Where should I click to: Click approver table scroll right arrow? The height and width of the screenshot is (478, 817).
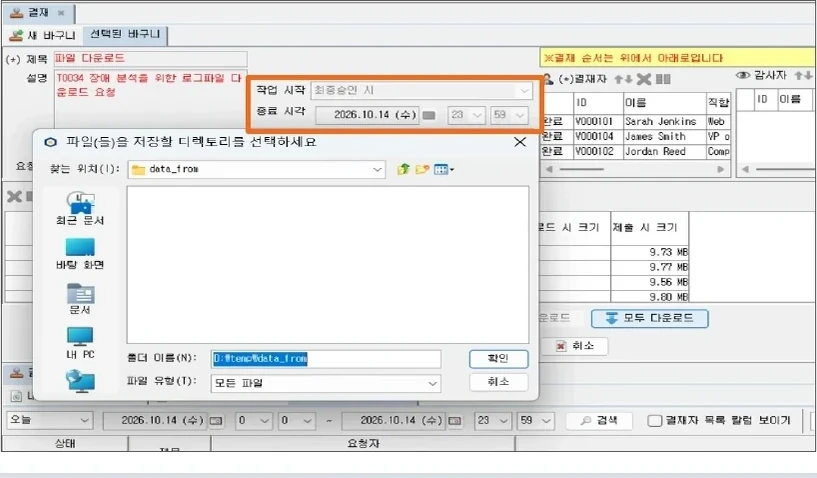point(721,169)
